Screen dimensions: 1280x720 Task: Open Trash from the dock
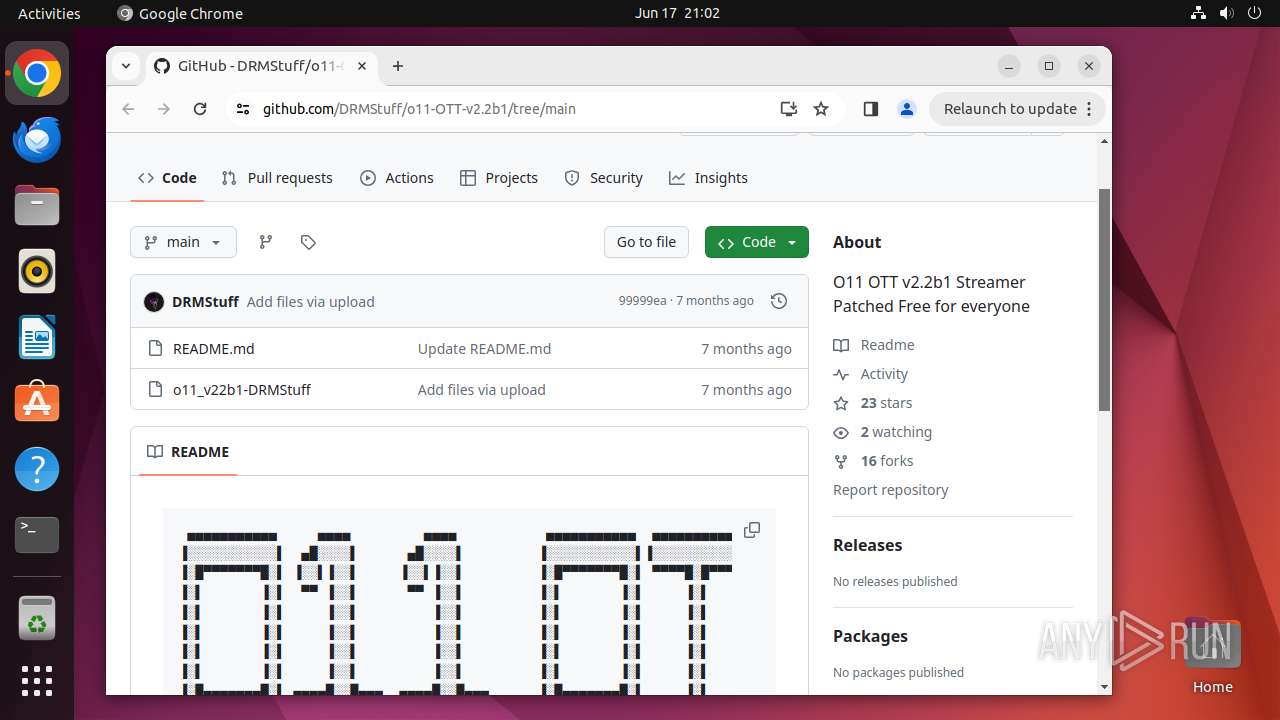click(x=37, y=618)
